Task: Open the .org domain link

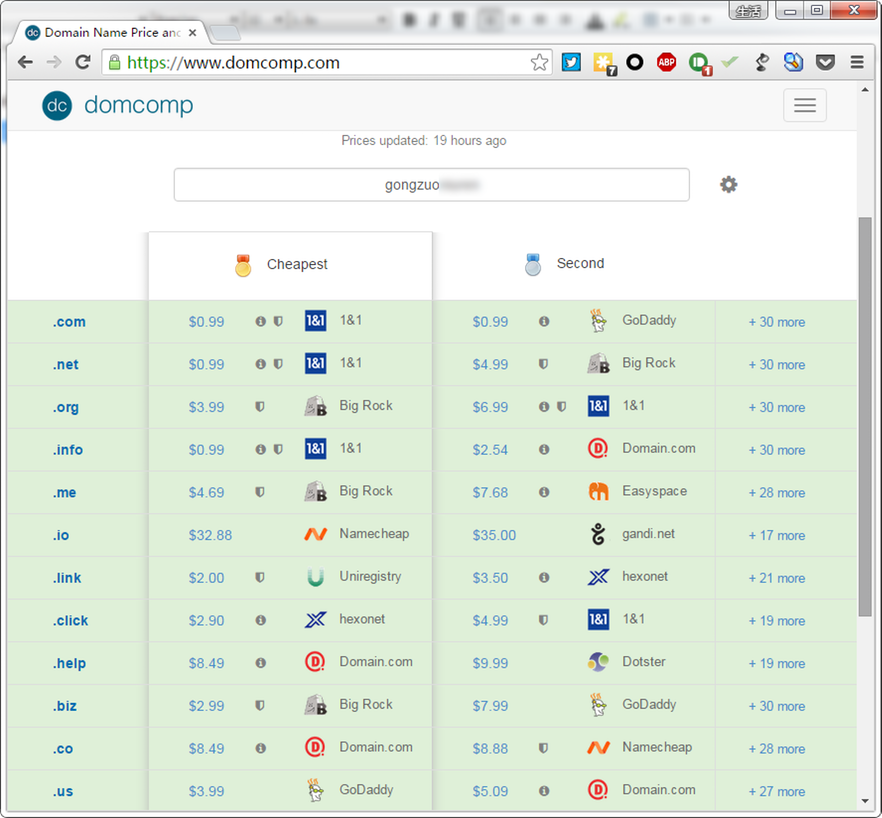Action: [x=66, y=407]
